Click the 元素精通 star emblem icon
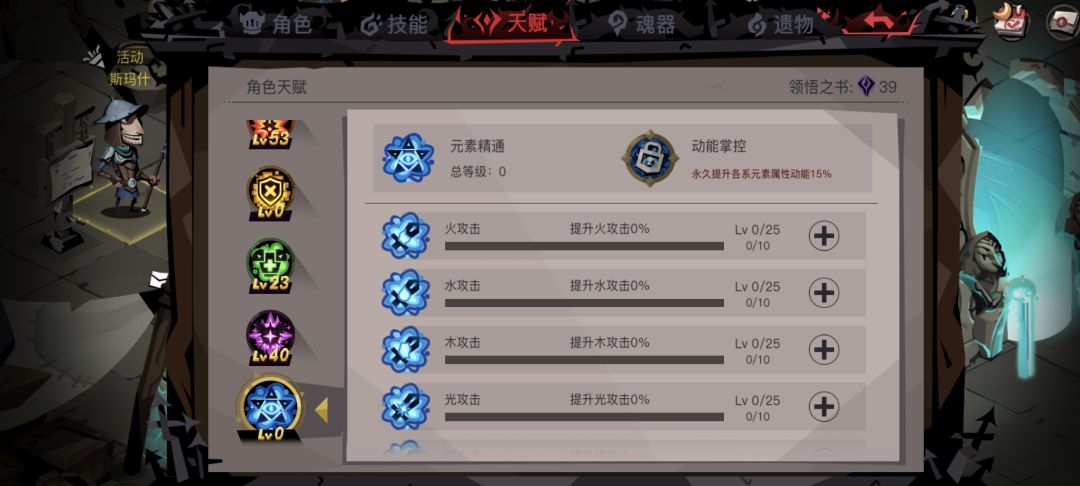The height and width of the screenshot is (486, 1080). point(406,158)
